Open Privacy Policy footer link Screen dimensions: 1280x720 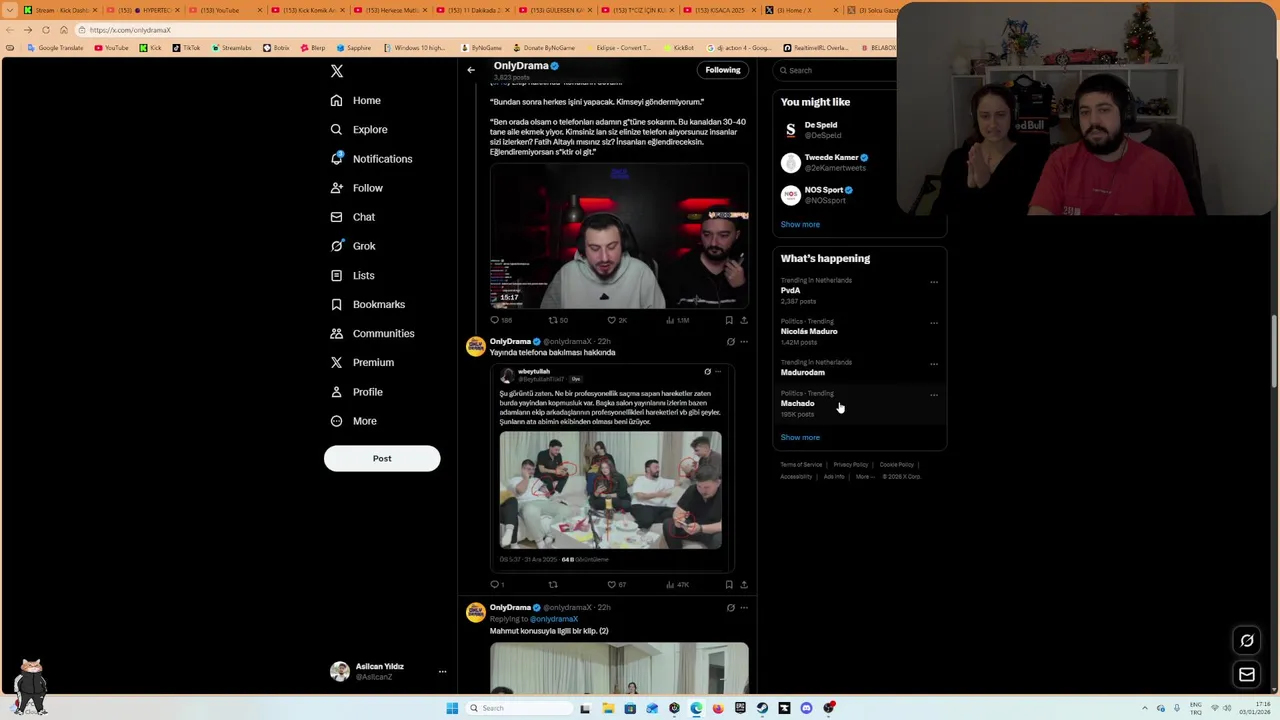click(851, 465)
